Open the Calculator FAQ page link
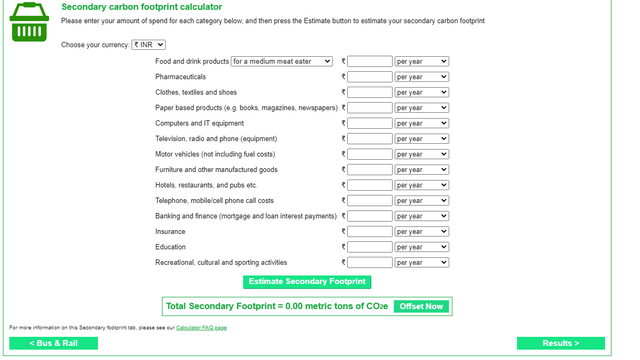This screenshot has width=640, height=360. (x=201, y=328)
